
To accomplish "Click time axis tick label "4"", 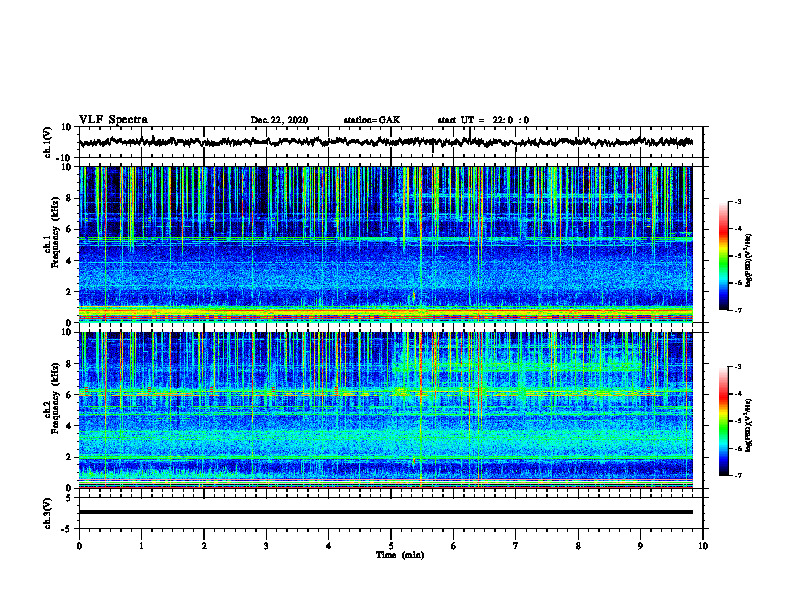I will pyautogui.click(x=329, y=546).
